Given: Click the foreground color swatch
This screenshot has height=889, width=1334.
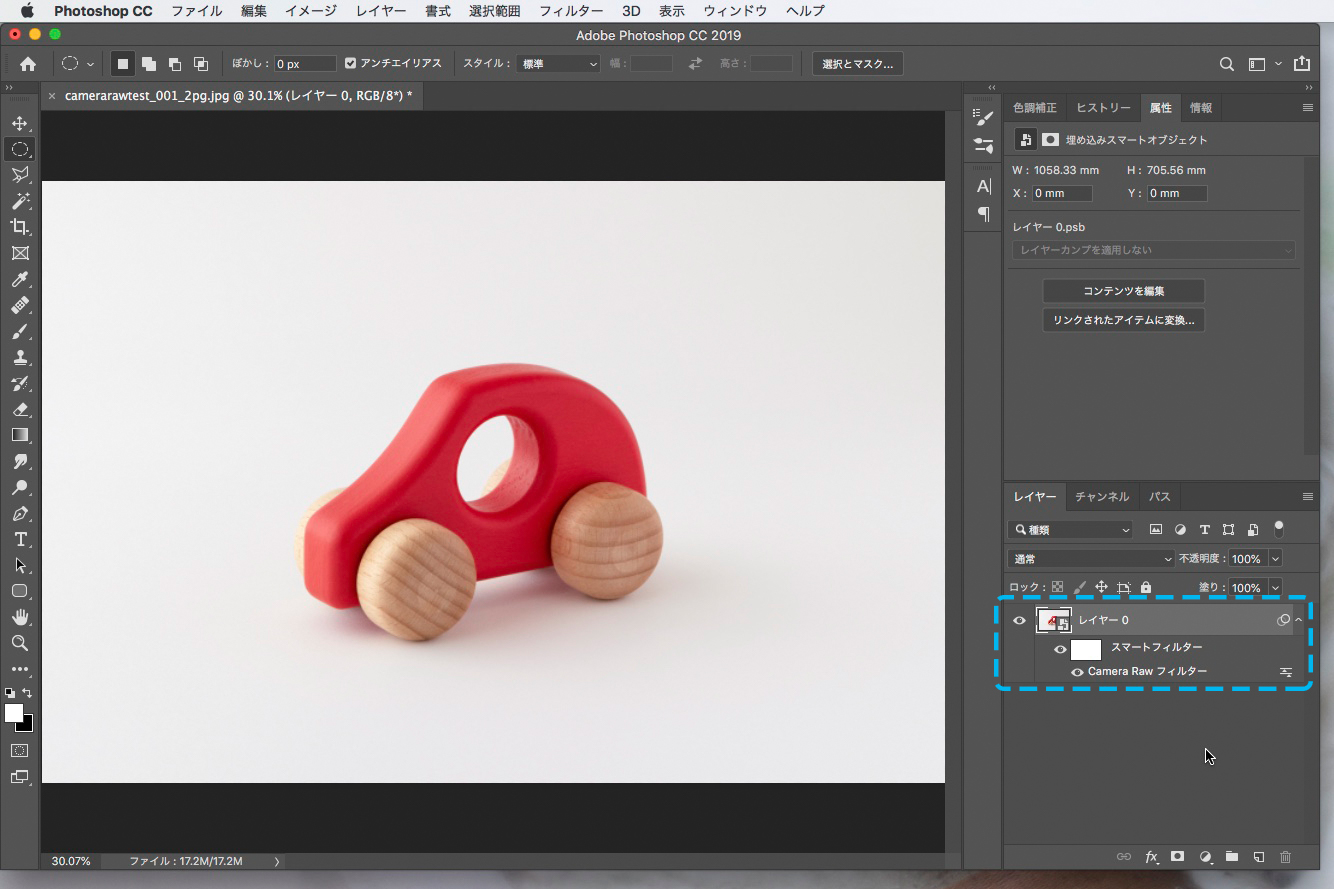Looking at the screenshot, I should (14, 713).
